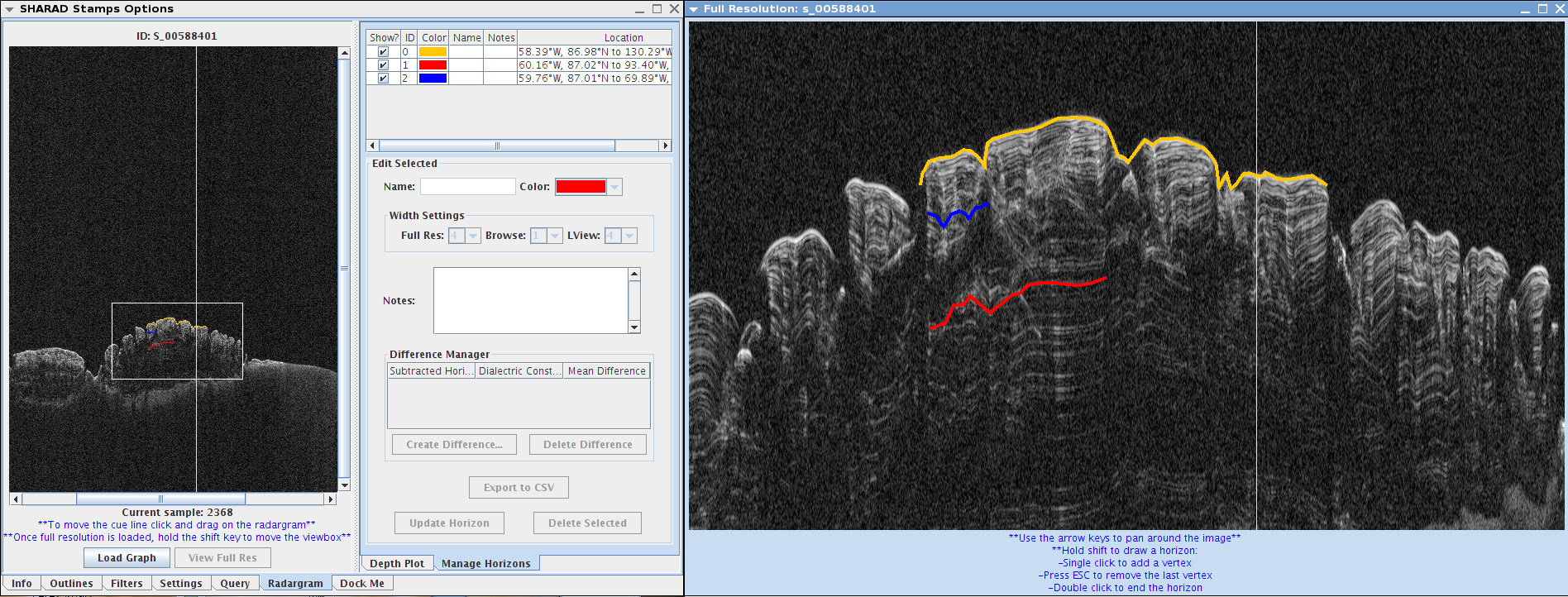Click the radargram horizontal scrollbar thumb

160,499
